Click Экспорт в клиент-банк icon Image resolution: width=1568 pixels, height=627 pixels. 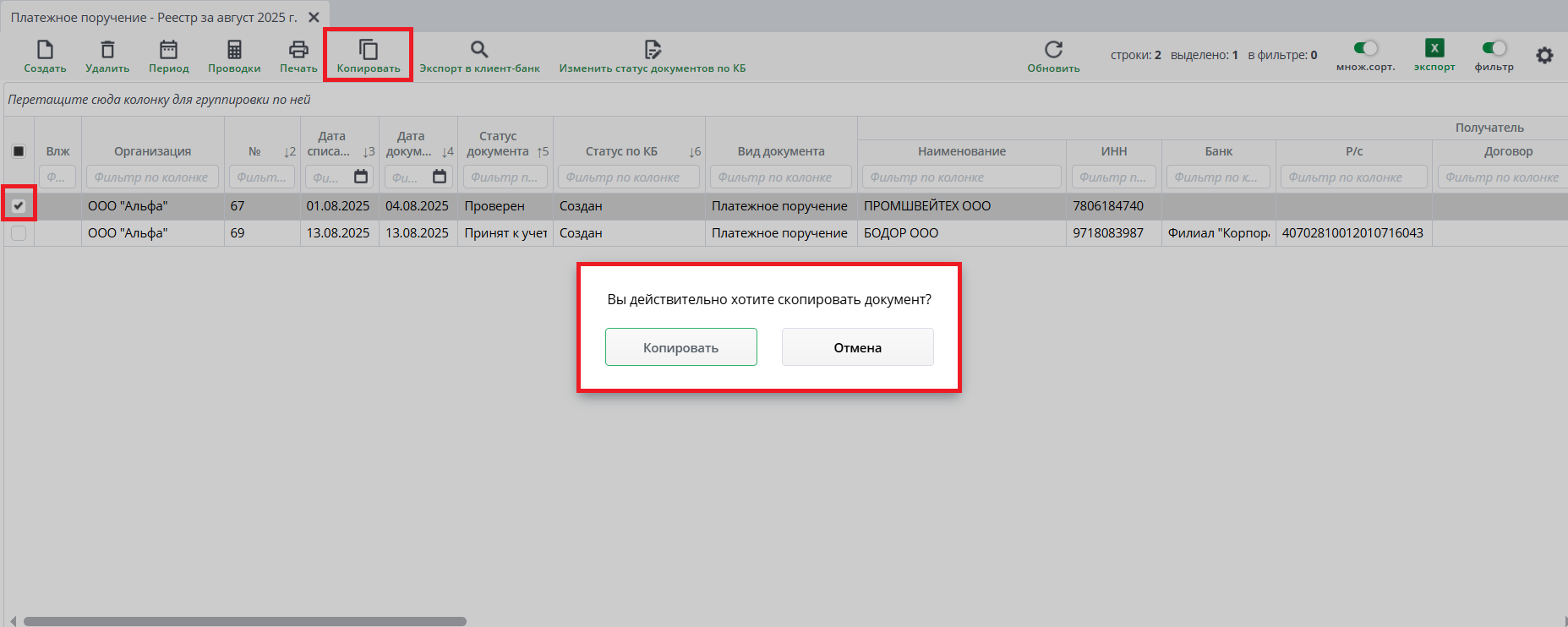coord(479,50)
